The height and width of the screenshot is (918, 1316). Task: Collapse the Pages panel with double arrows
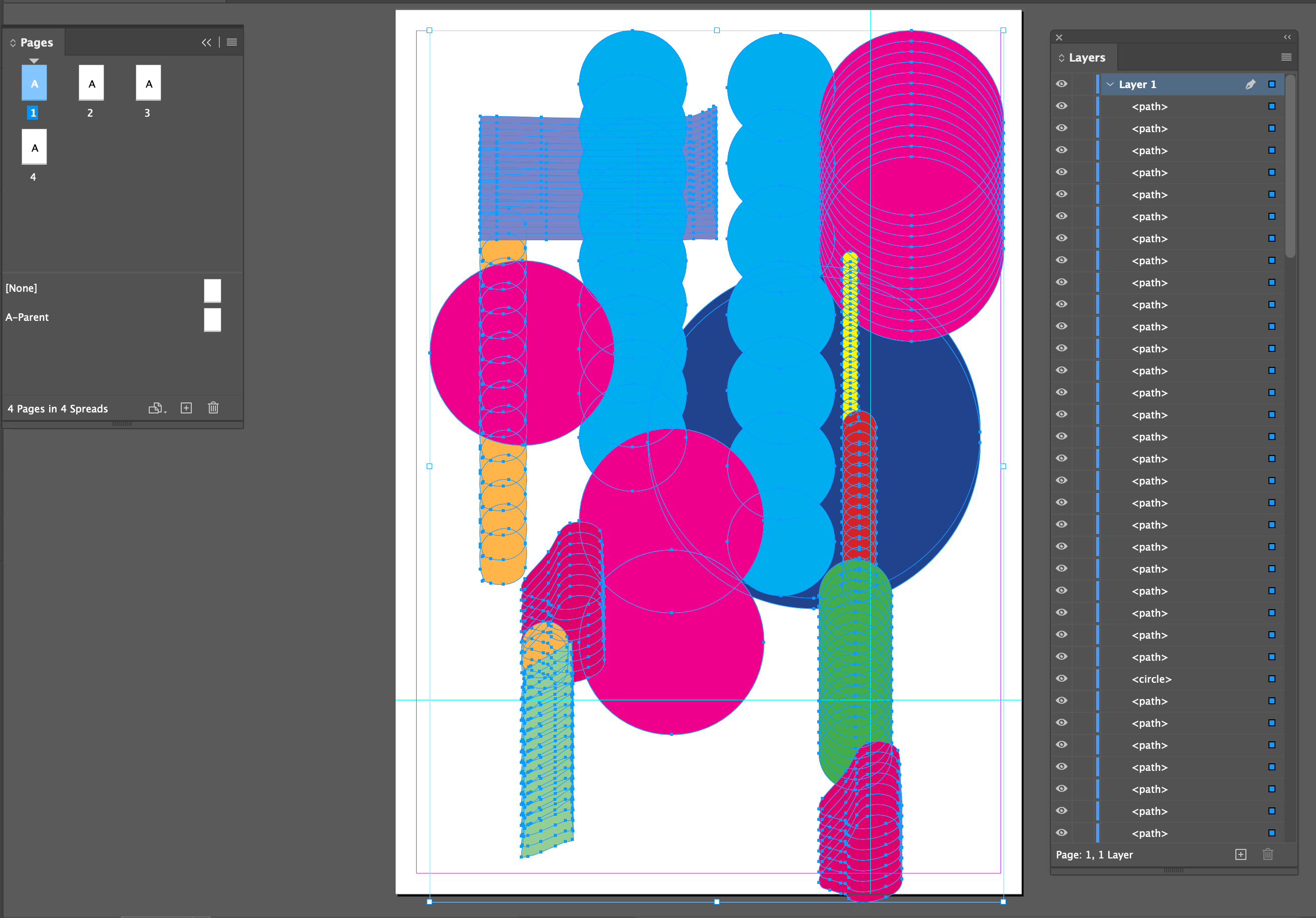click(206, 43)
